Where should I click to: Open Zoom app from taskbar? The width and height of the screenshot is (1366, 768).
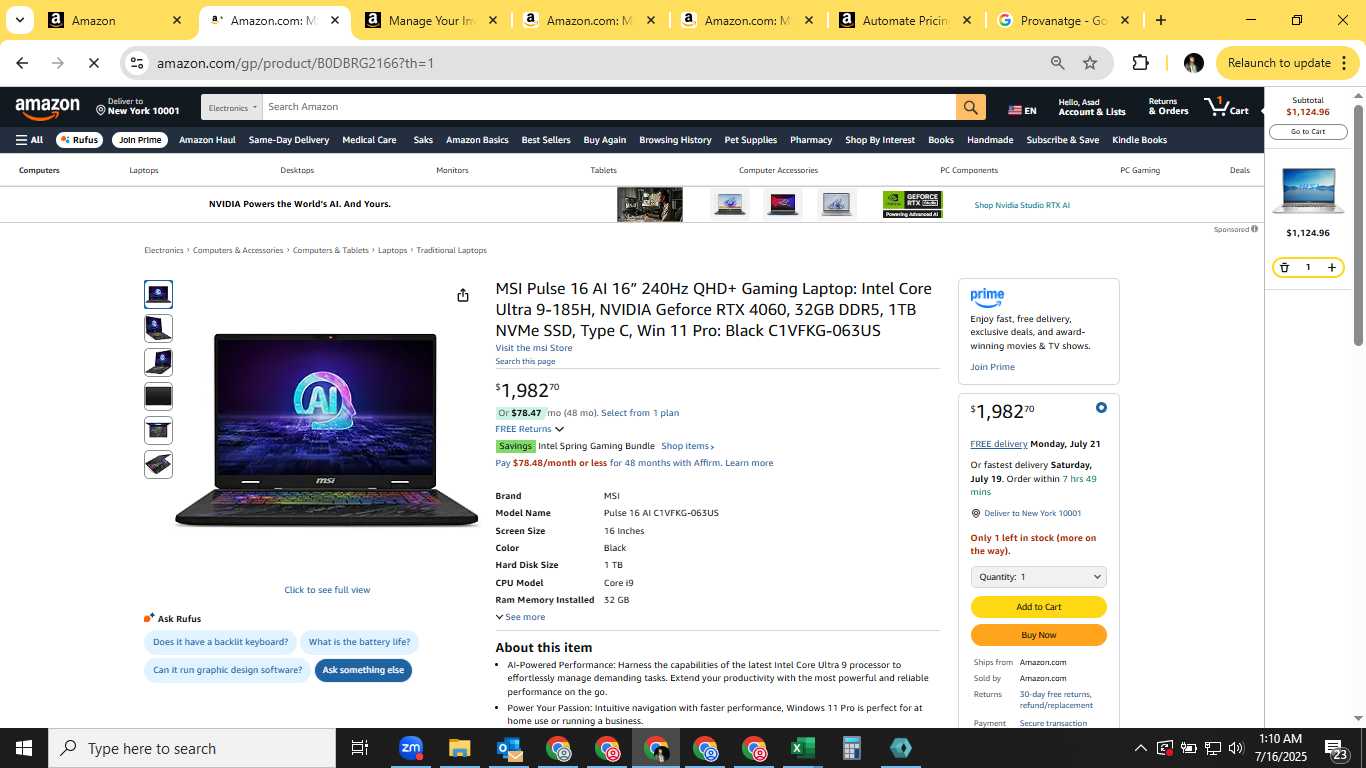tap(410, 748)
